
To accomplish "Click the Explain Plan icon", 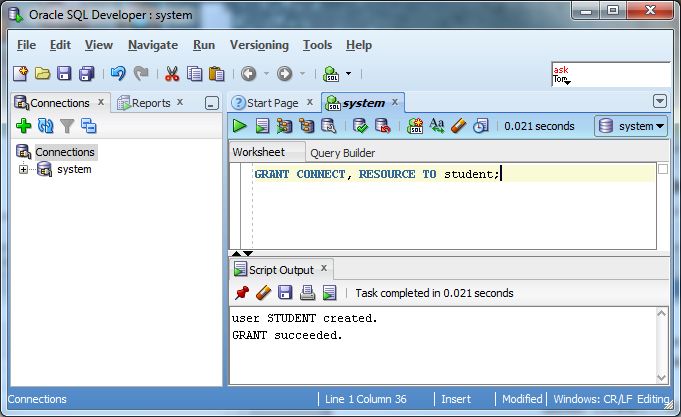I will coord(307,126).
